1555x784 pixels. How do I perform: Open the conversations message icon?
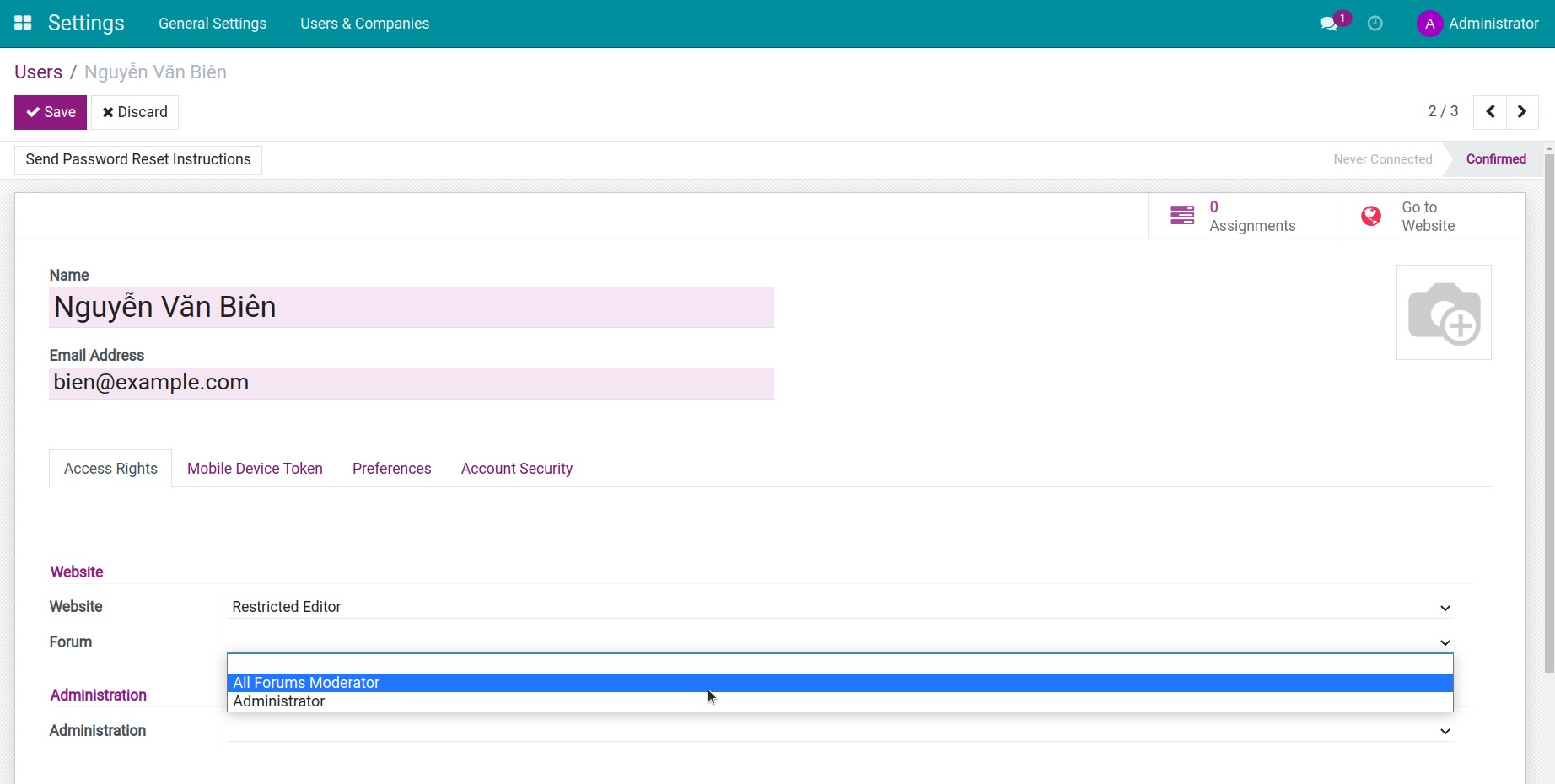(1329, 24)
